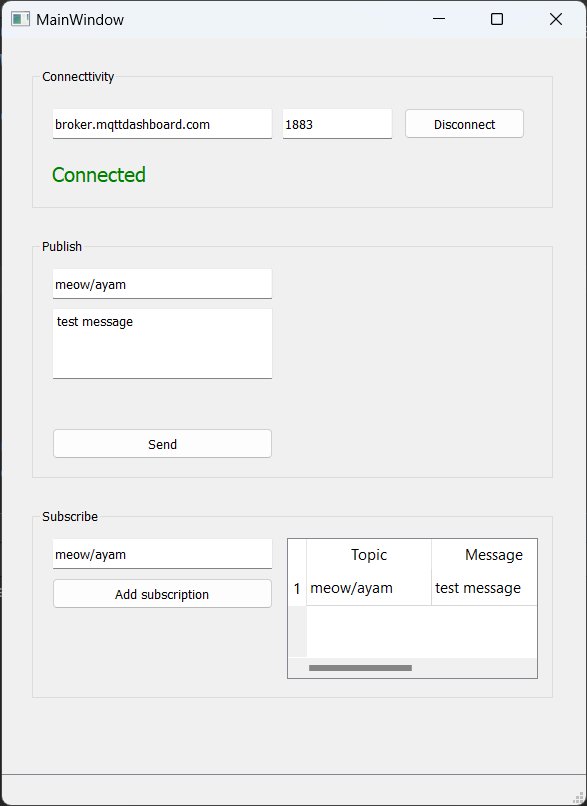Click the green Connected status text

tap(99, 175)
